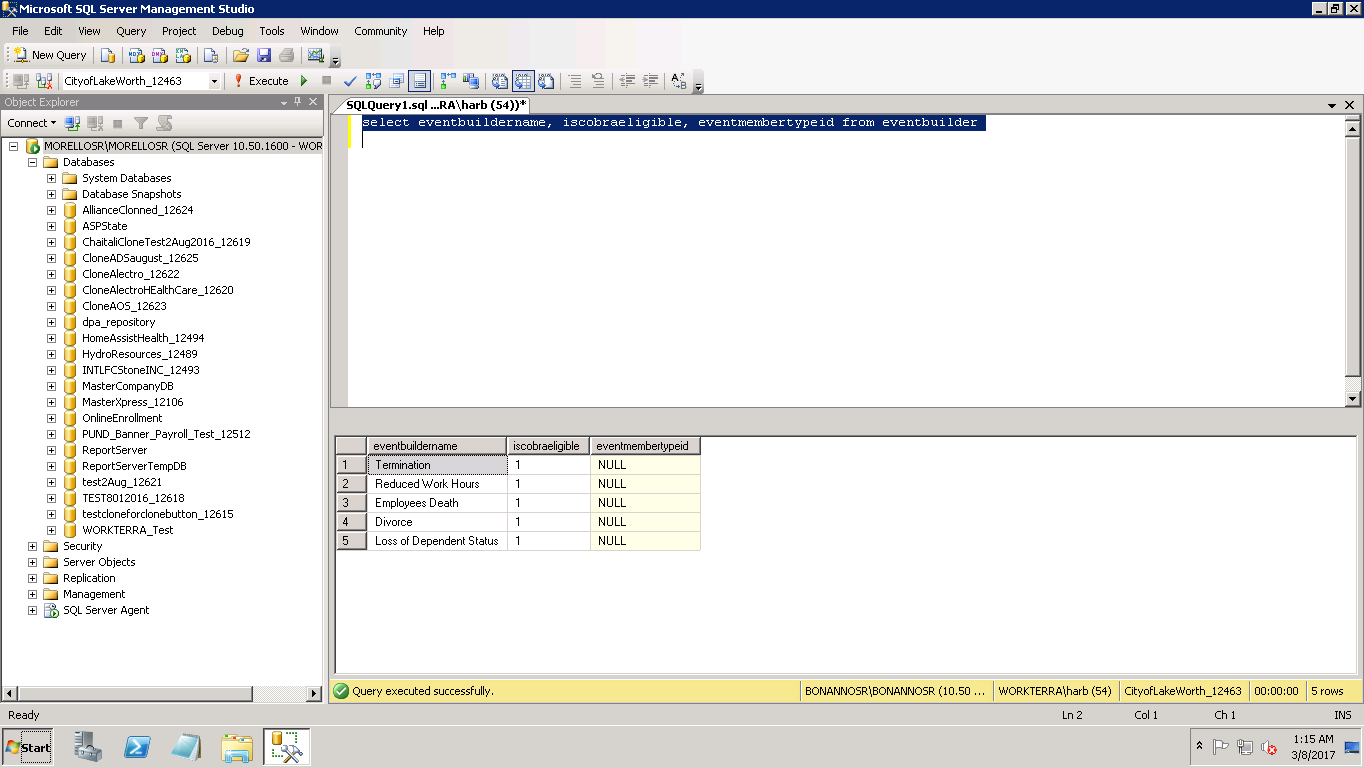Decrease indent of selected code
Screen dimensions: 1364x768
click(x=627, y=81)
